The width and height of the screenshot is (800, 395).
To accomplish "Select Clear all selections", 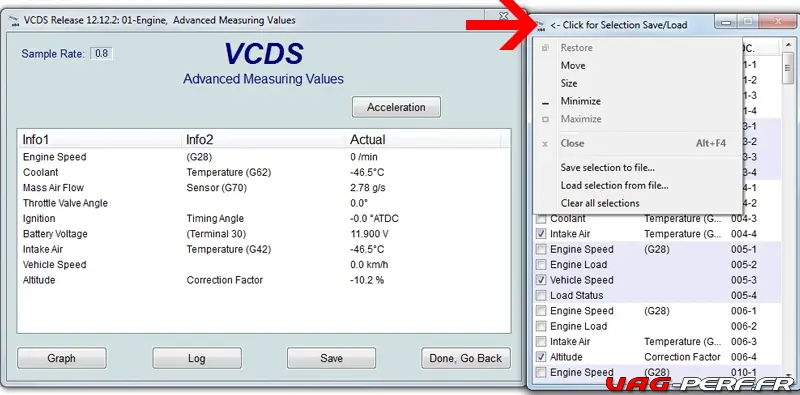I will click(x=638, y=203).
